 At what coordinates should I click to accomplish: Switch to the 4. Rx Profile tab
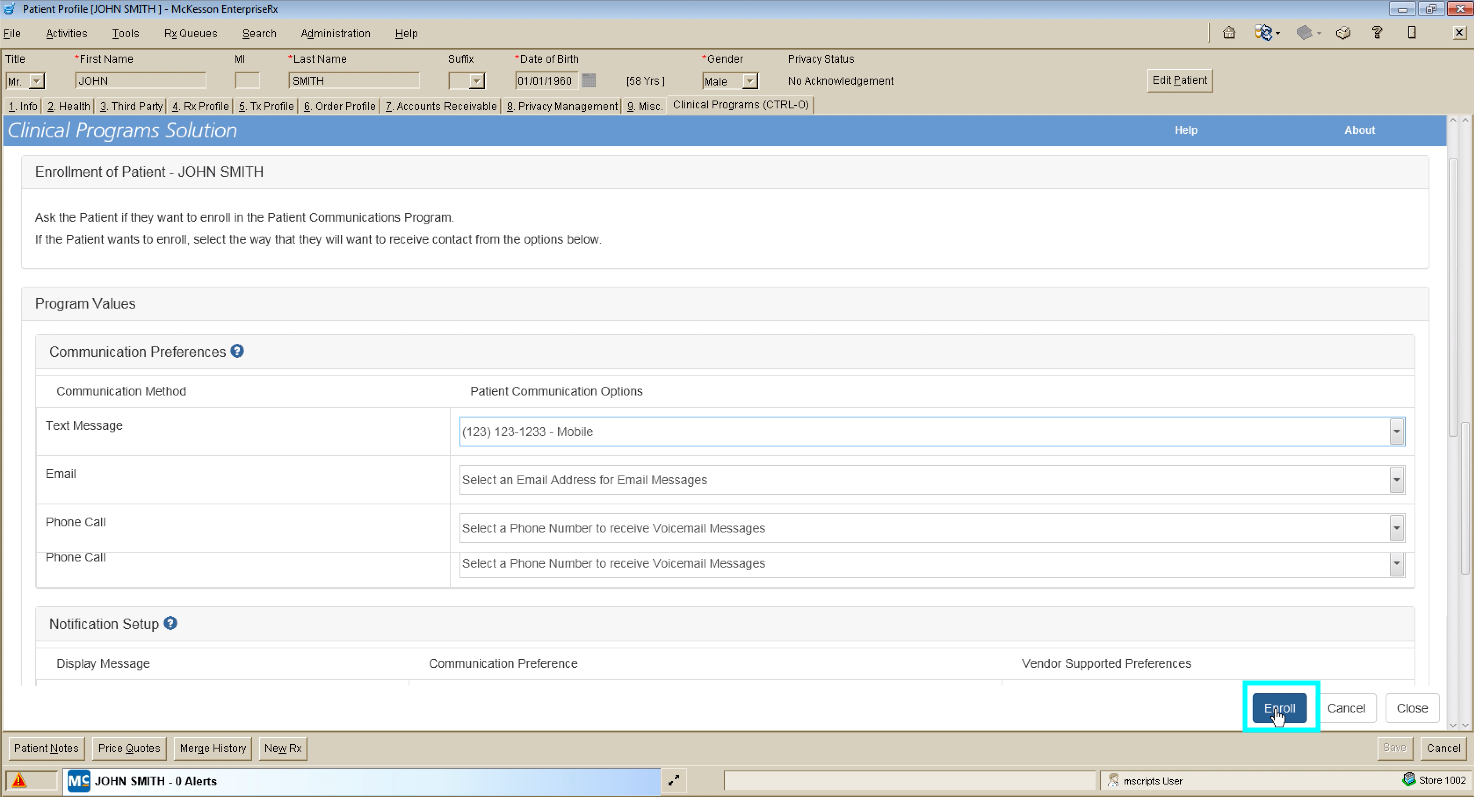tap(200, 106)
